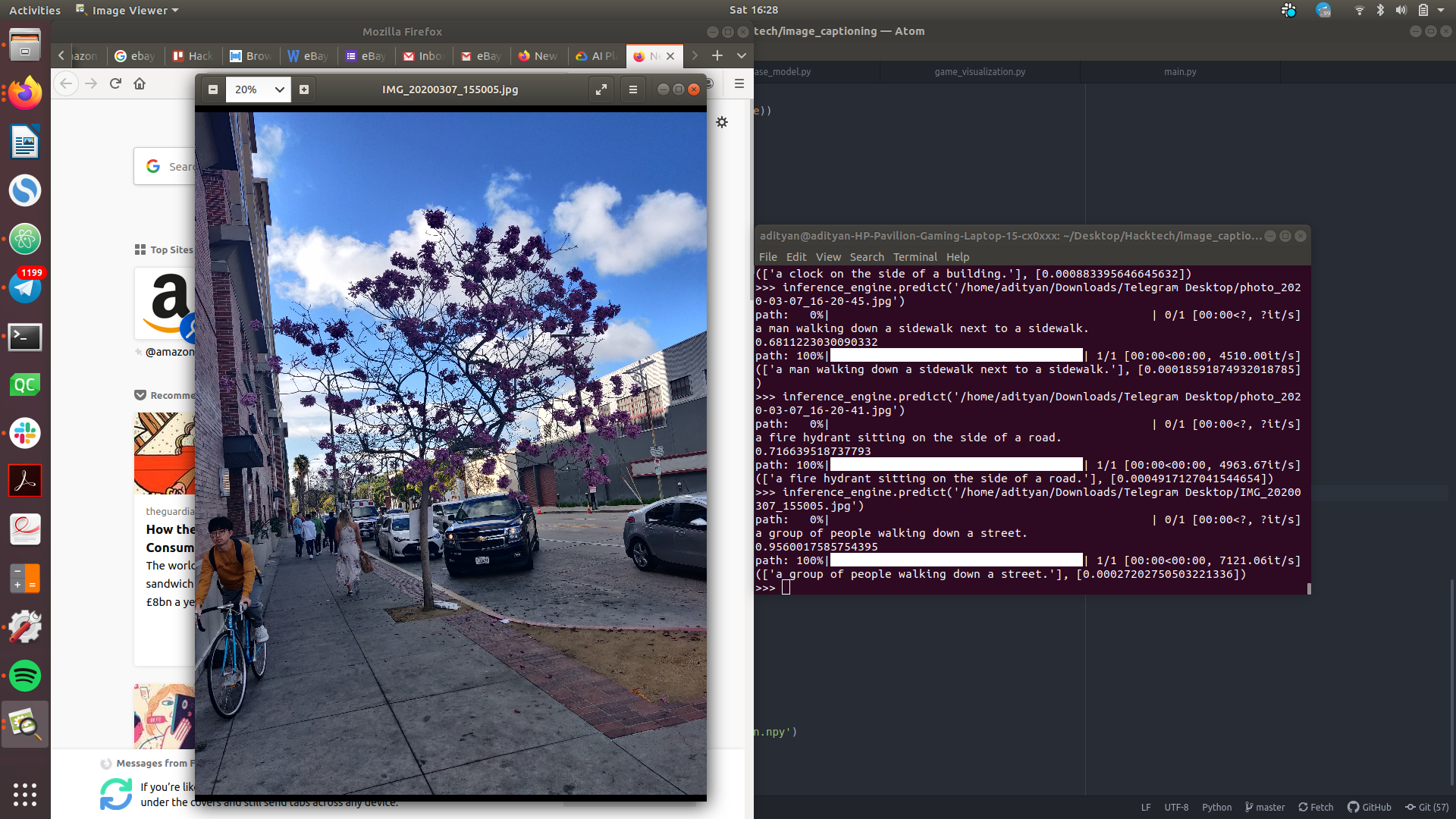The width and height of the screenshot is (1456, 819).
Task: Switch to the Inbox Gmail tab
Action: tap(424, 56)
